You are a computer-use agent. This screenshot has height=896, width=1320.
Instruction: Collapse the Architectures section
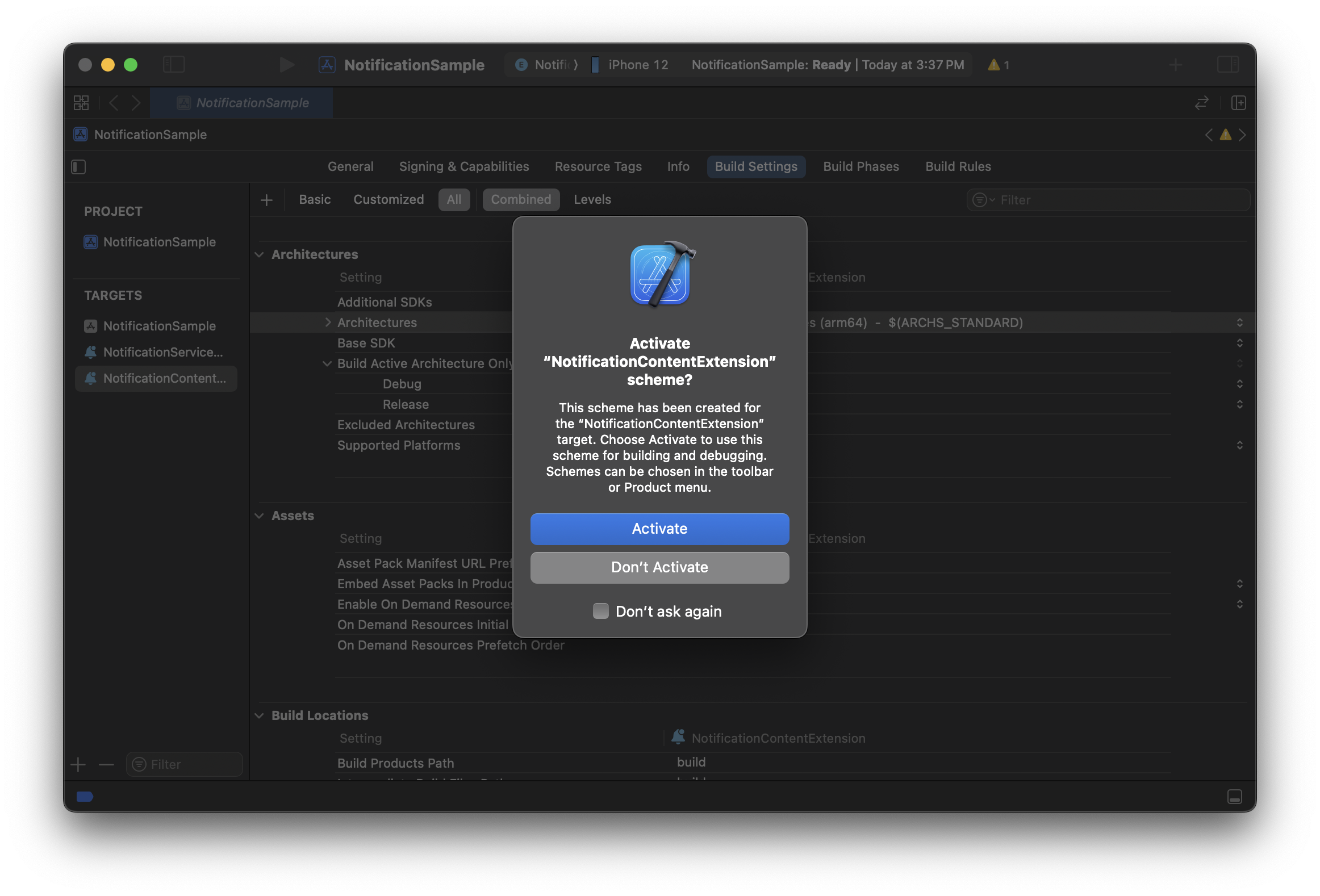[x=260, y=255]
